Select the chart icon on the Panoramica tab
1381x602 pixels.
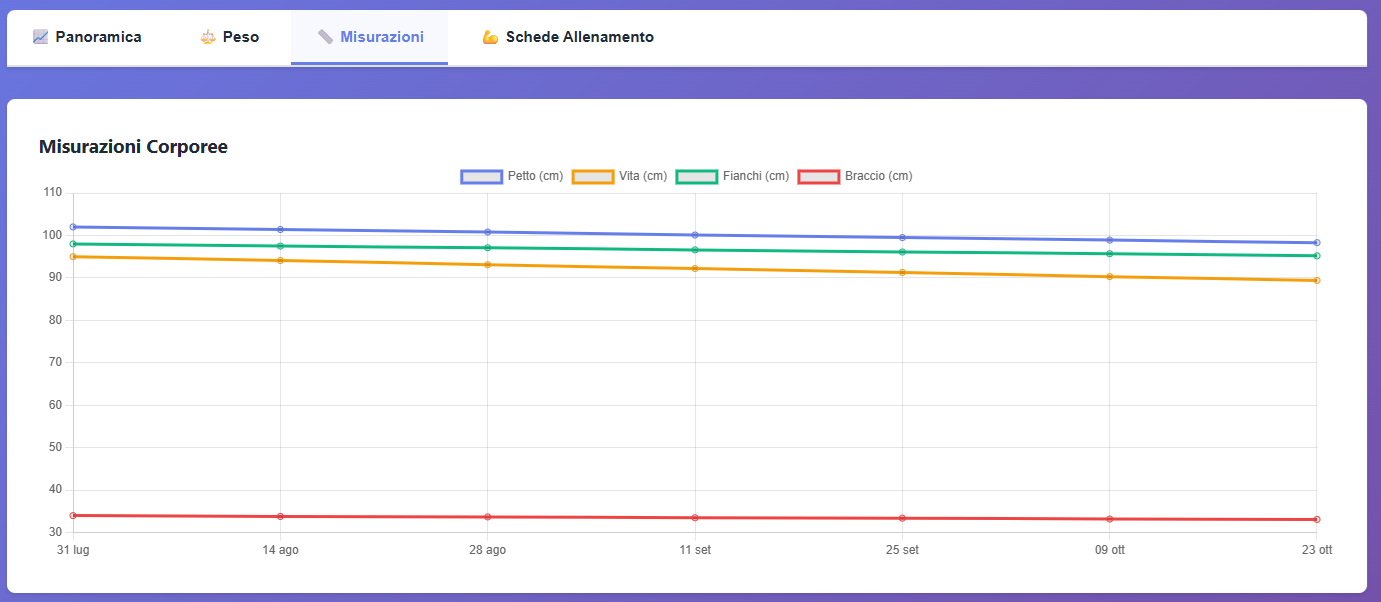click(40, 36)
